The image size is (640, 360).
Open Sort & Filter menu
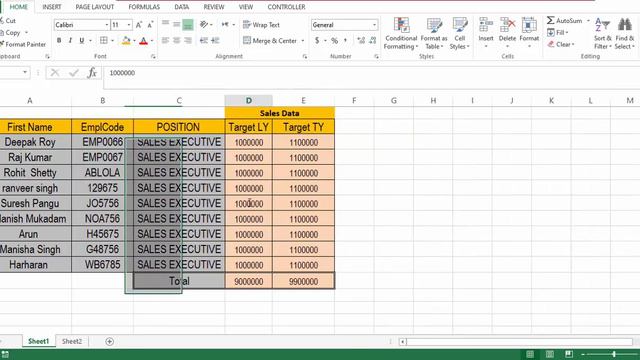[x=602, y=33]
